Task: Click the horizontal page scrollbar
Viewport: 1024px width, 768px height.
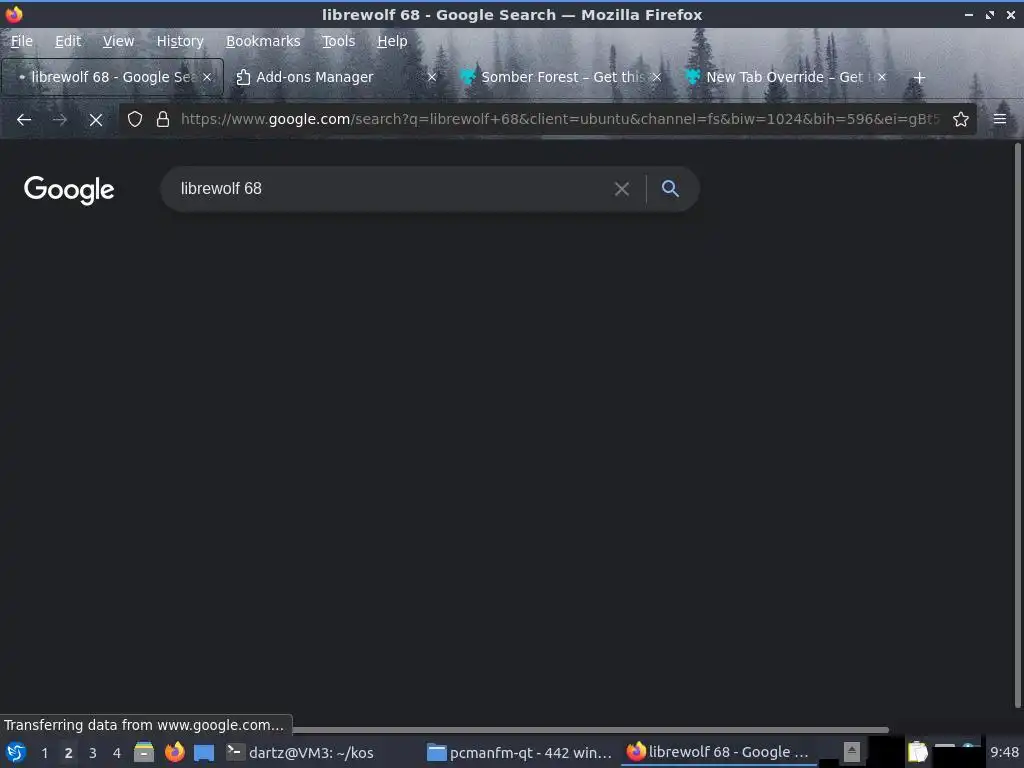Action: 588,729
